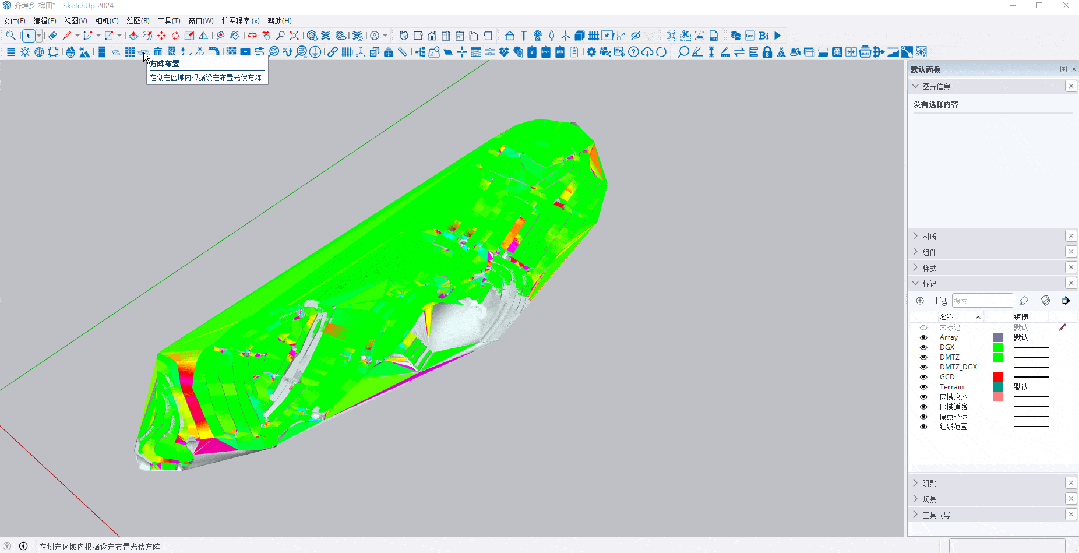
Task: Choose the Line pencil tool
Action: (x=67, y=36)
